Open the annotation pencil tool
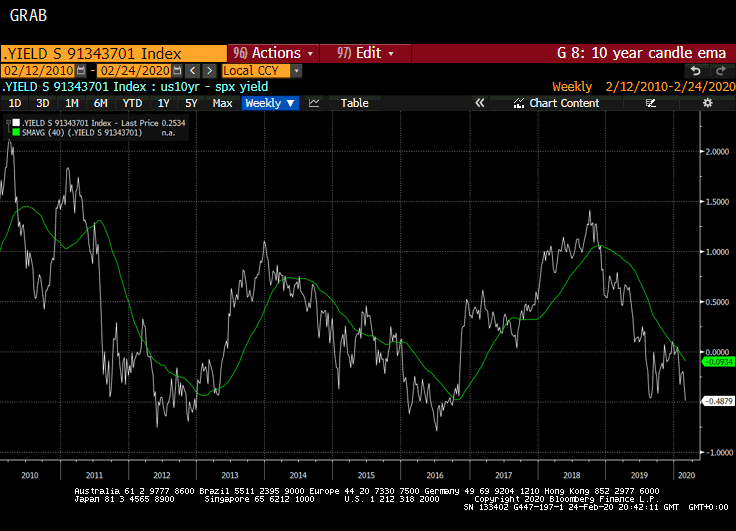 click(651, 103)
